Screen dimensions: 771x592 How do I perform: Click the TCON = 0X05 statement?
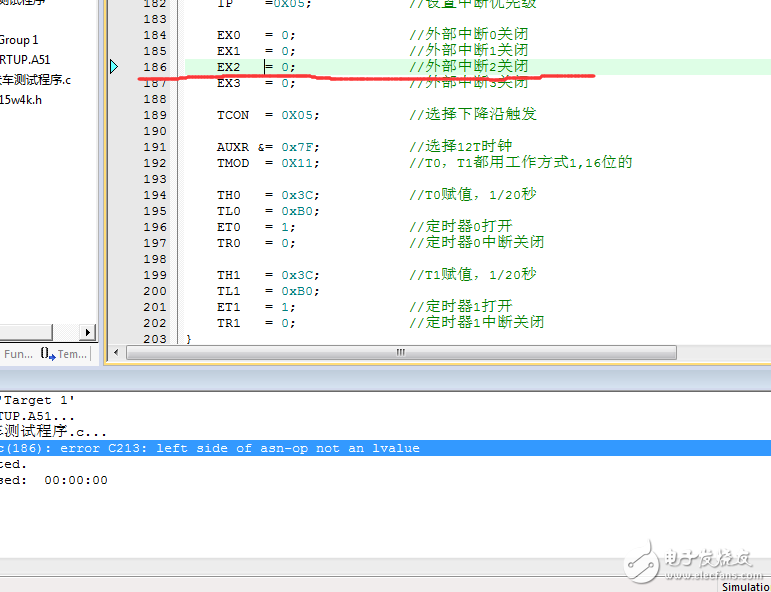click(x=268, y=115)
